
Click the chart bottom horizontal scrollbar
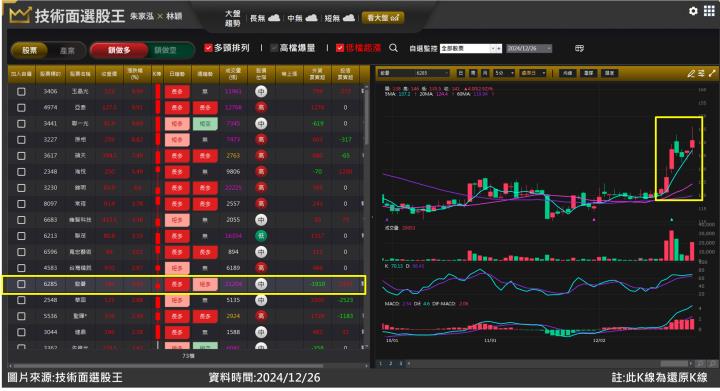[675, 363]
